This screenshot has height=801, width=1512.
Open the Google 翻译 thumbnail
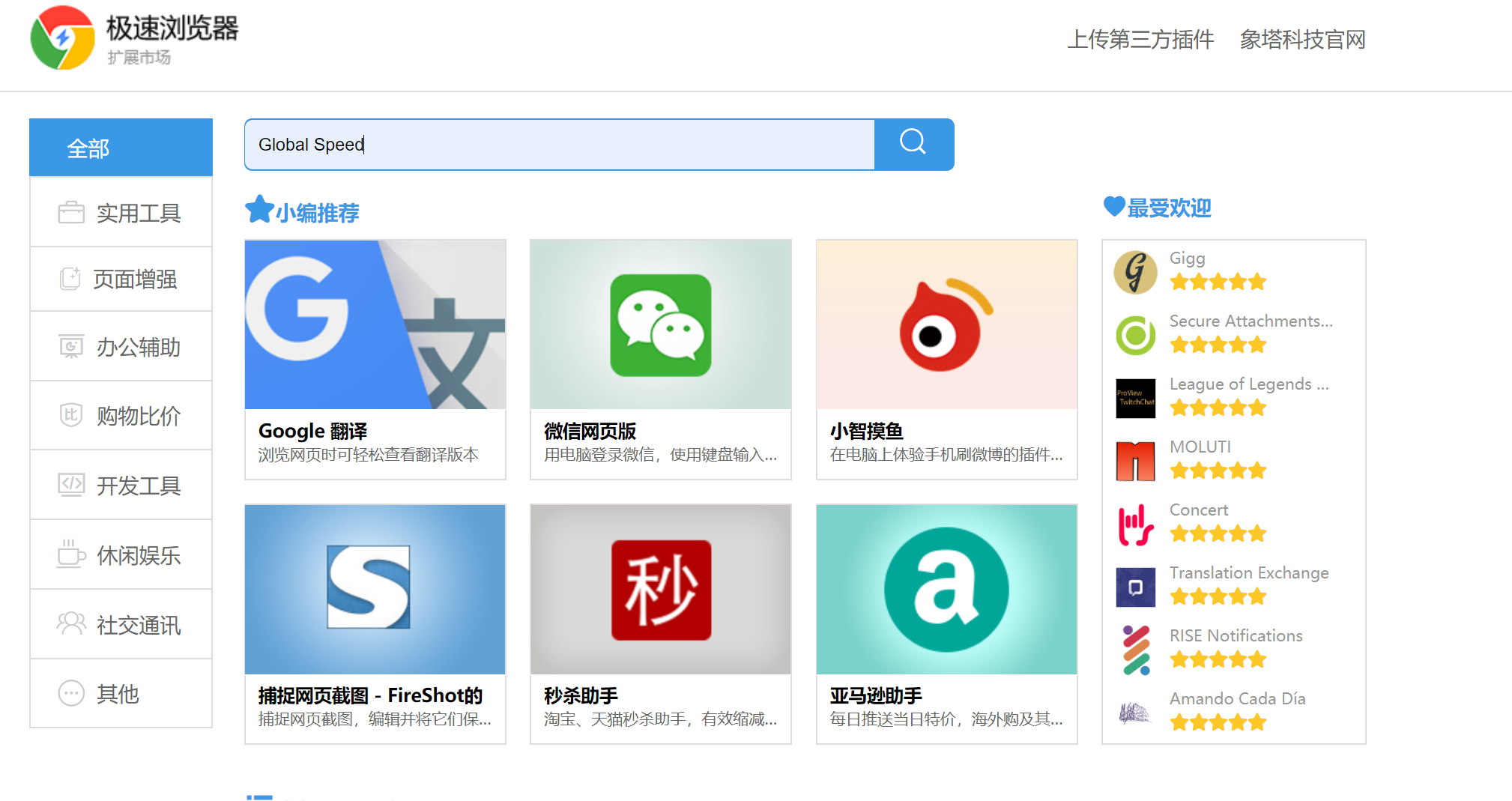tap(375, 324)
